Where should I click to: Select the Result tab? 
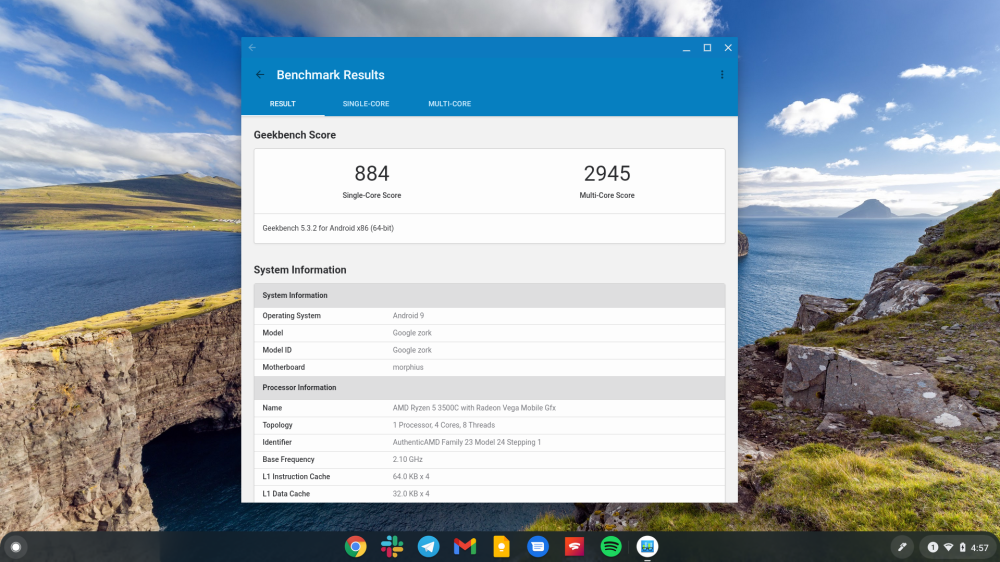(282, 104)
